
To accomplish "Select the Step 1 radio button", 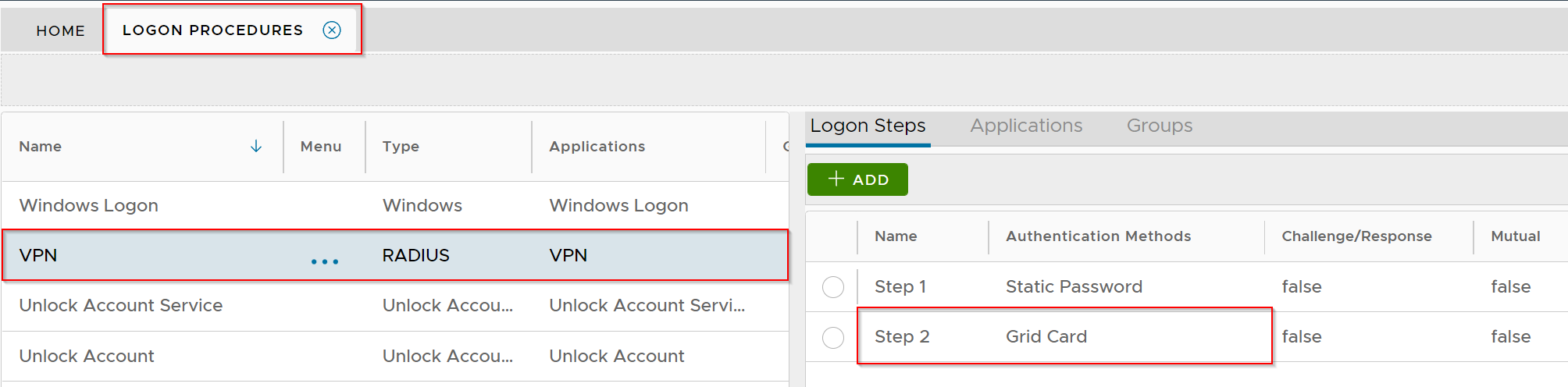I will (833, 287).
